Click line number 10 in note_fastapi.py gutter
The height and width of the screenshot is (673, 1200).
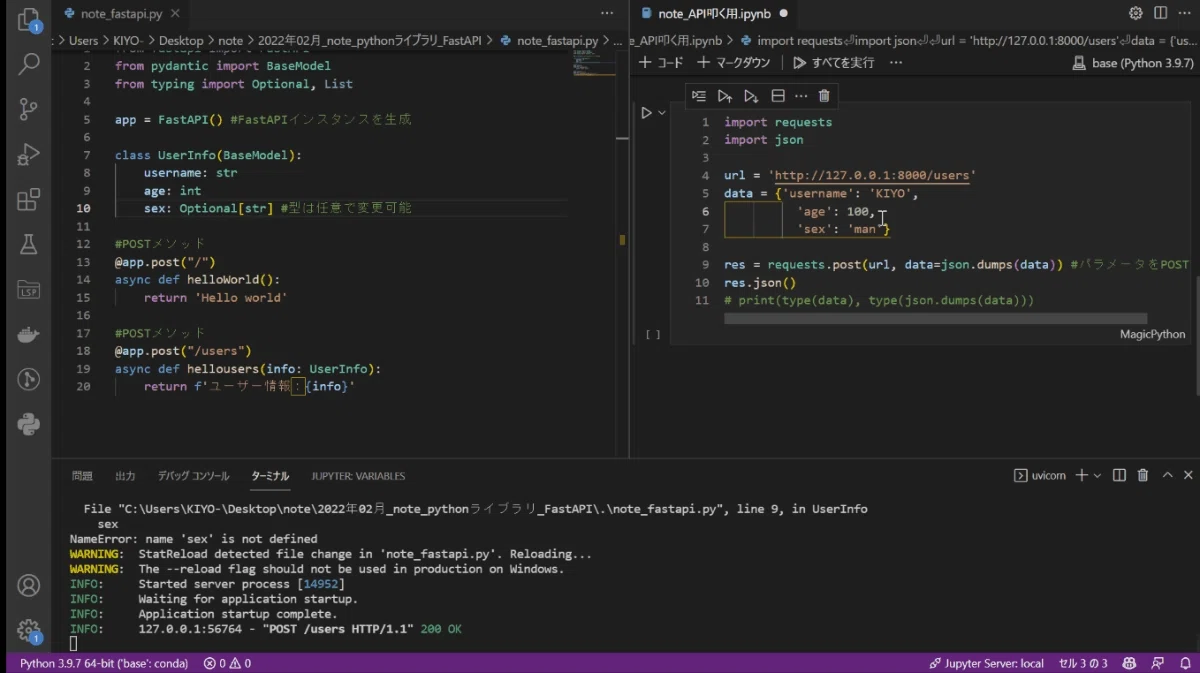click(x=83, y=208)
